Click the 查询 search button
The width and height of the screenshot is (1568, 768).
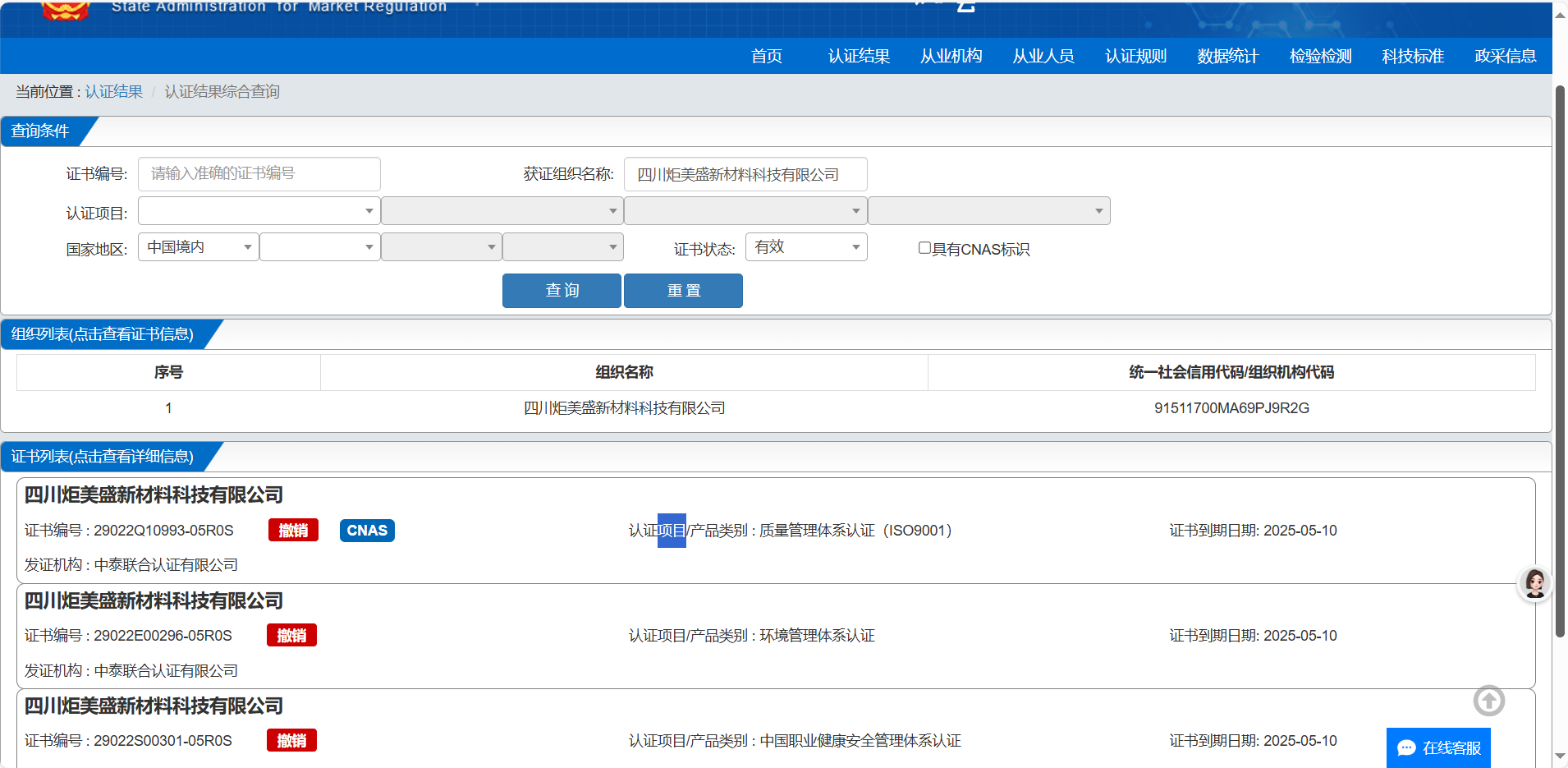[x=562, y=291]
